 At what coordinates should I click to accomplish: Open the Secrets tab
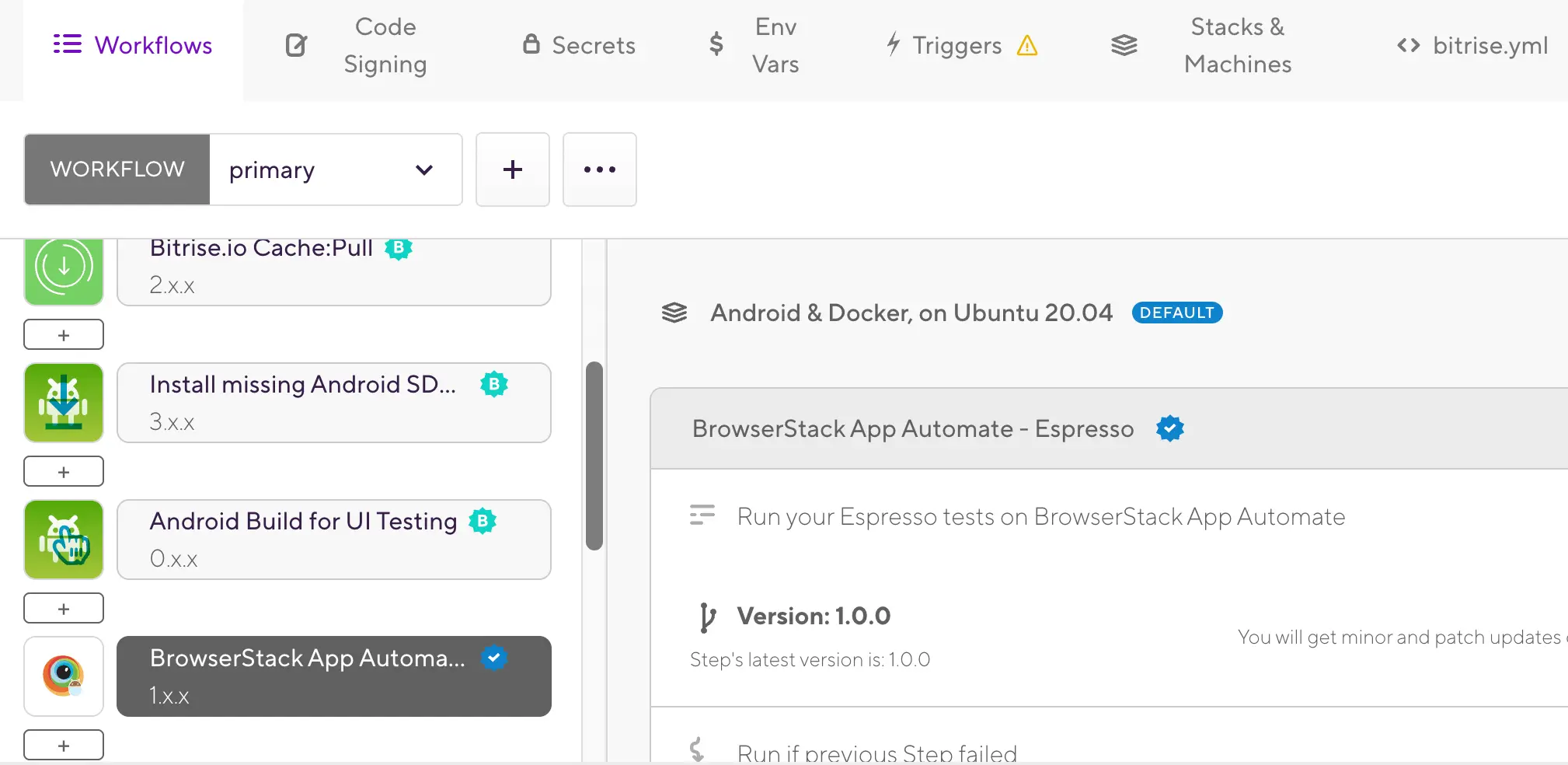579,46
